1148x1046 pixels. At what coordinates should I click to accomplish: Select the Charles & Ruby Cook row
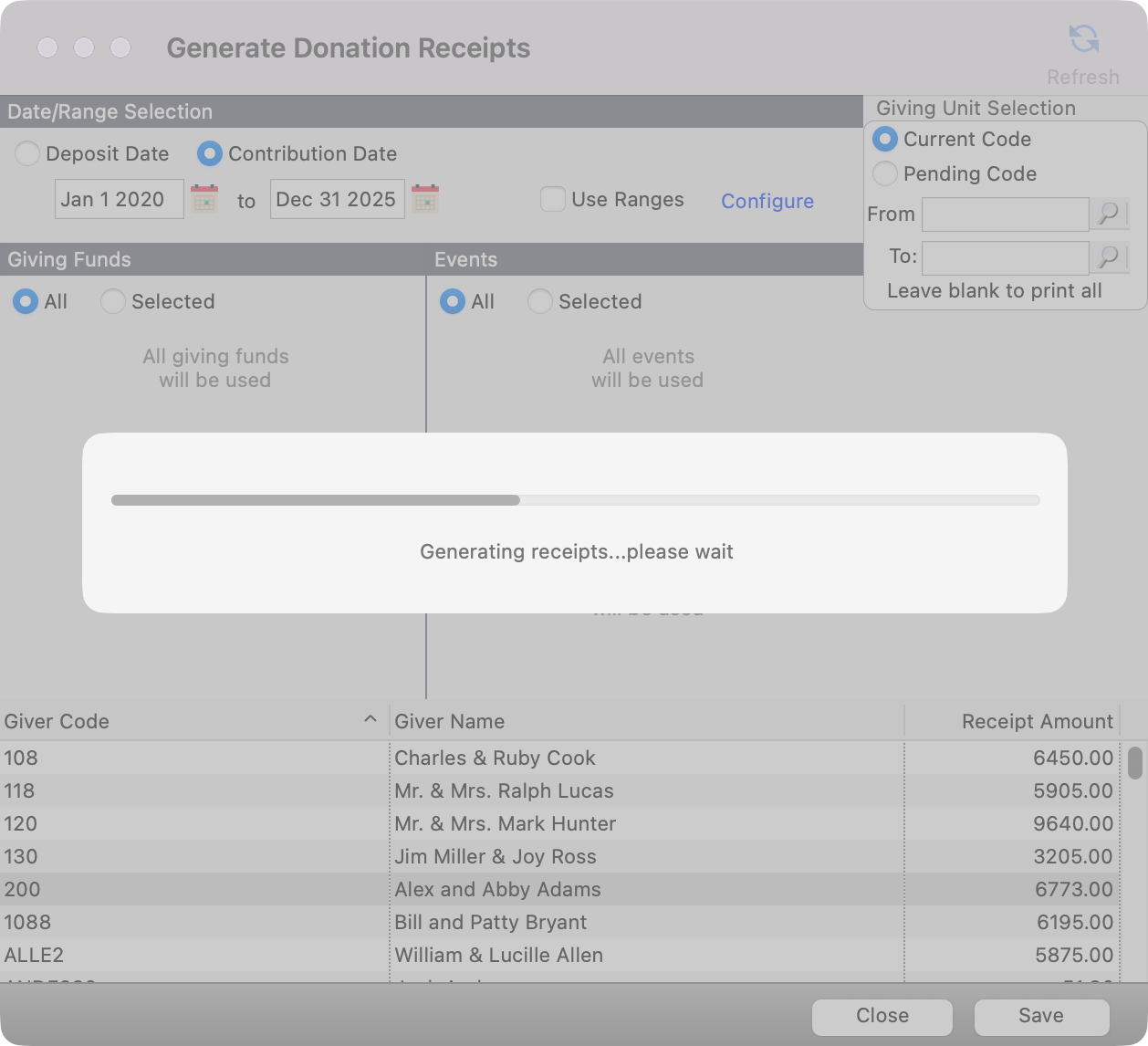coord(560,758)
